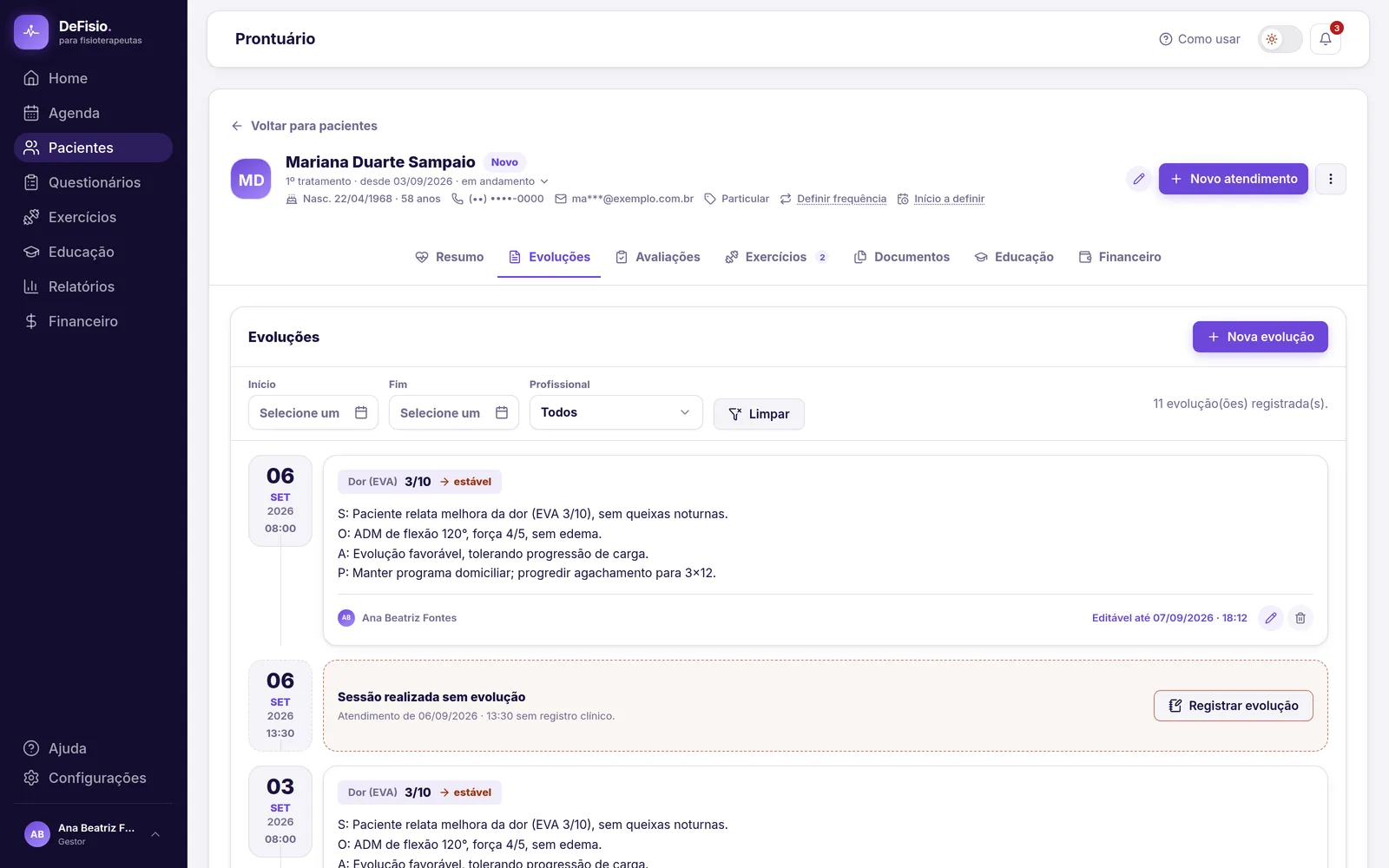
Task: Toggle the light/dark theme switch
Action: coord(1280,39)
